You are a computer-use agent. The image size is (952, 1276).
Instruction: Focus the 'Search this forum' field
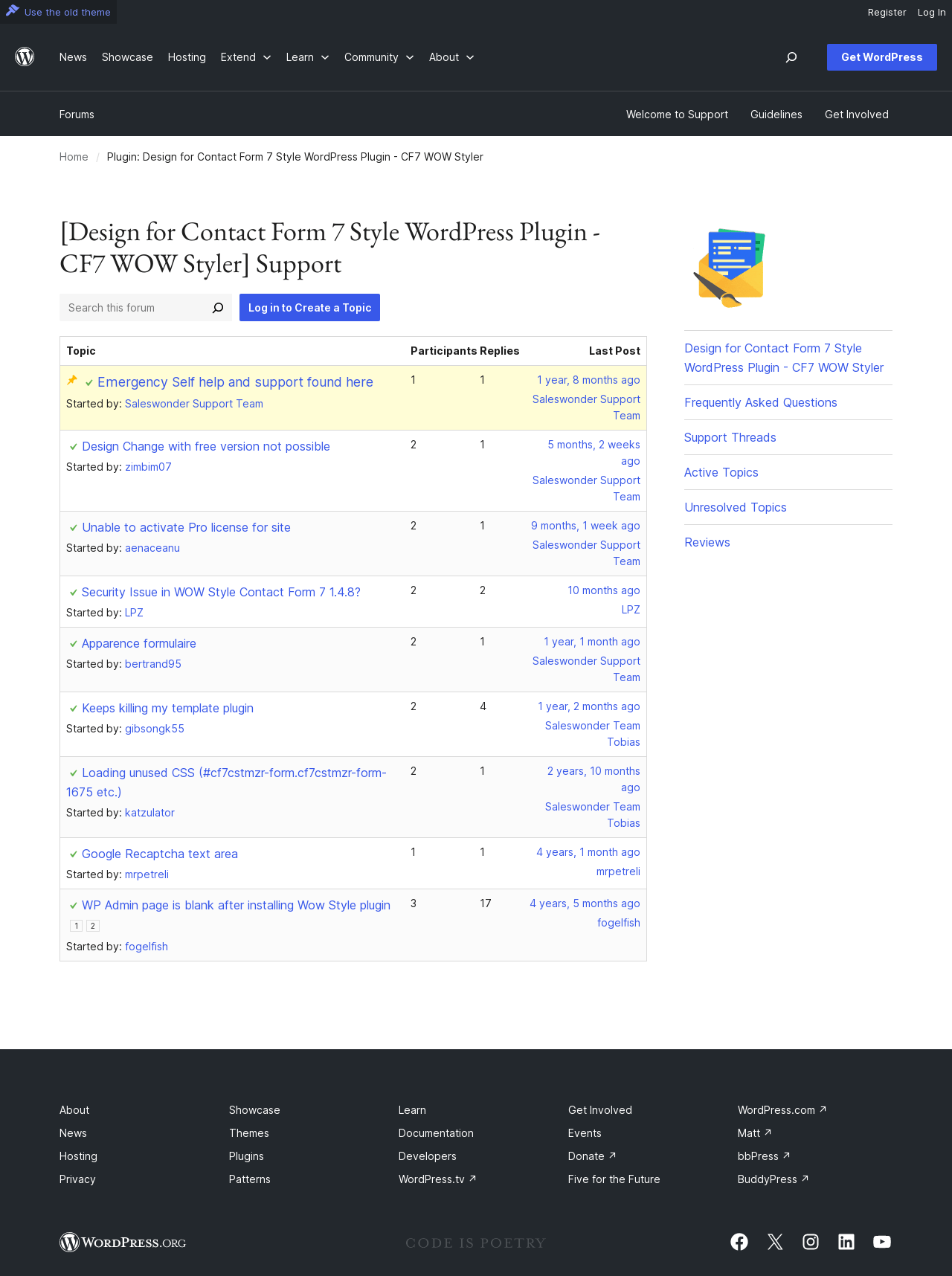point(134,308)
